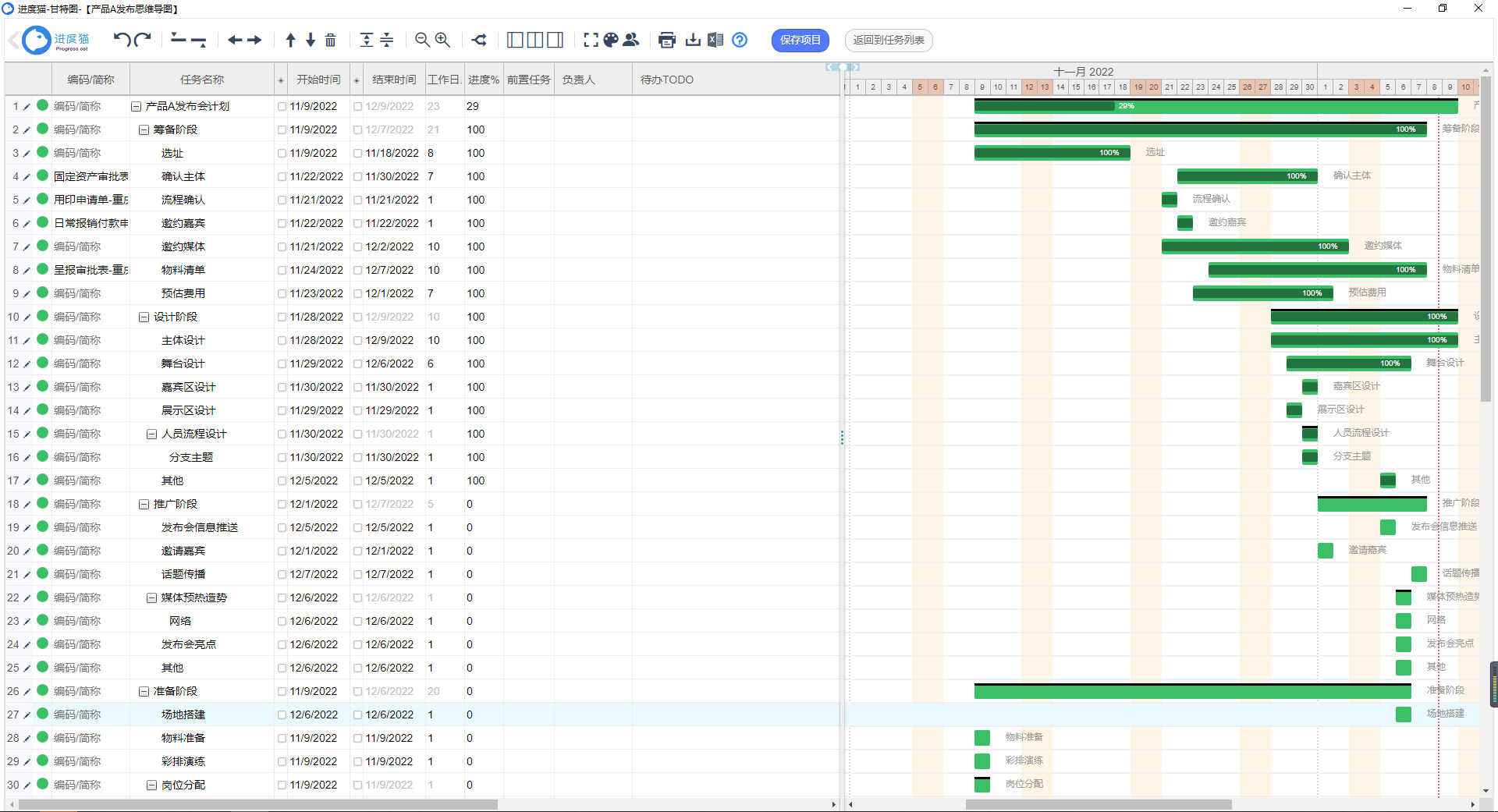
Task: Open the color theme palette
Action: [x=611, y=40]
